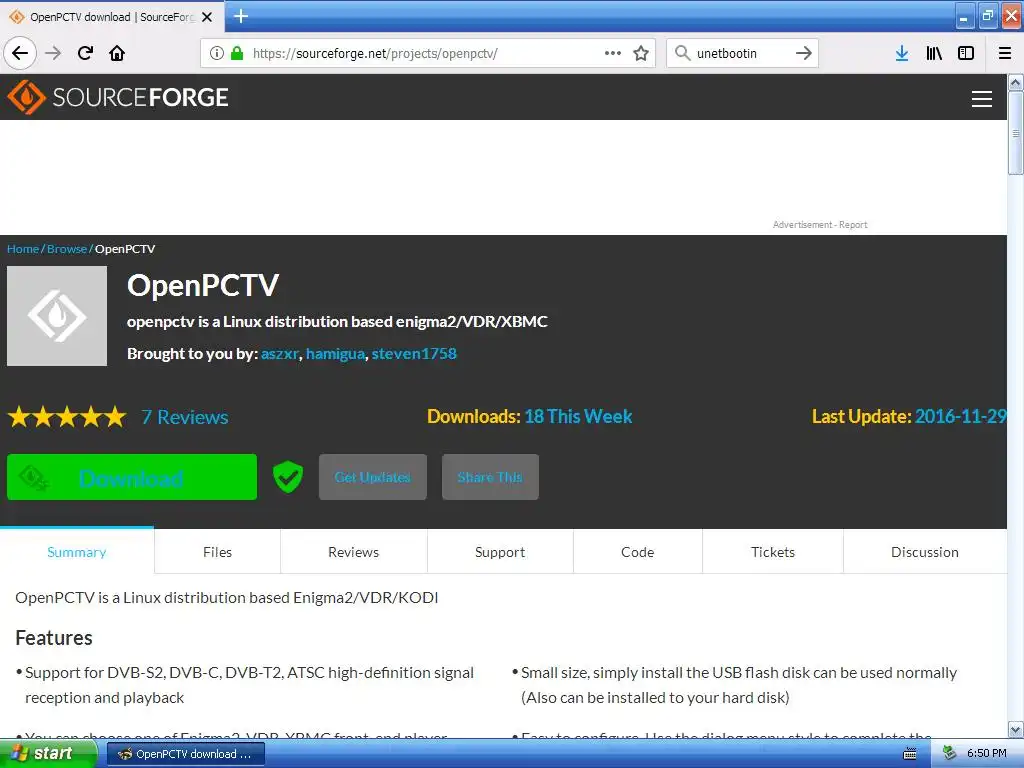Click the Share This button
Image resolution: width=1024 pixels, height=768 pixels.
tap(490, 477)
